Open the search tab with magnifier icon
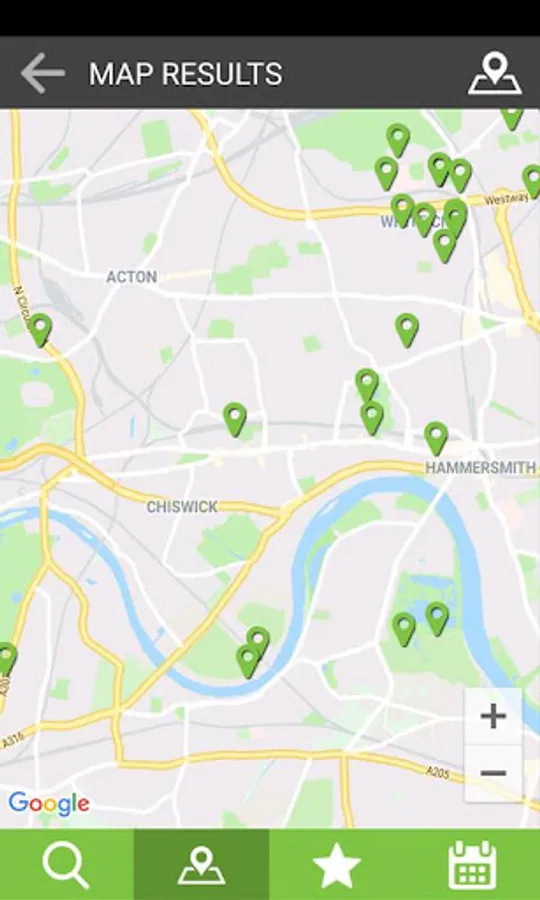Screen dimensions: 540x900 coord(67,864)
